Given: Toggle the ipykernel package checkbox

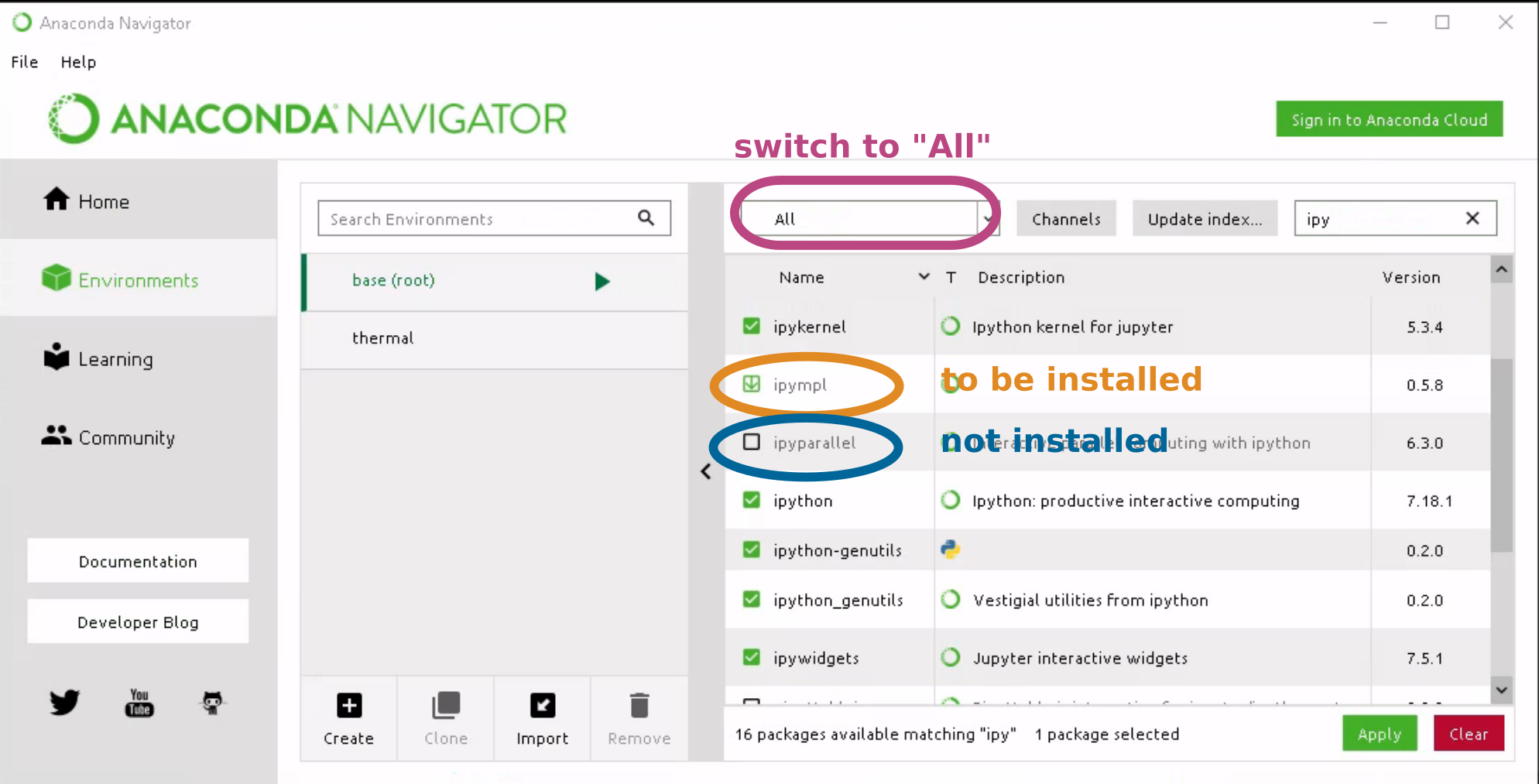Looking at the screenshot, I should [x=751, y=326].
